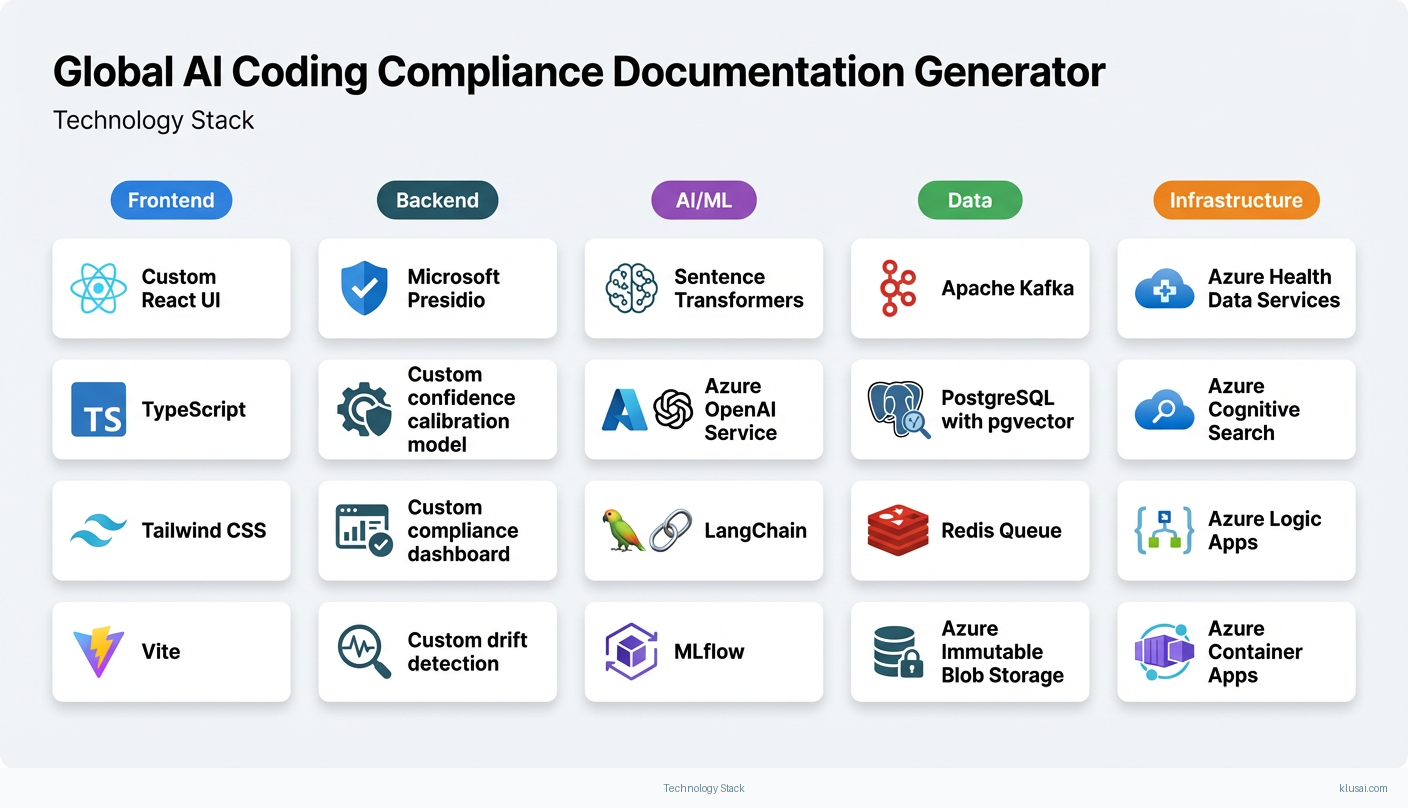Select the React atom icon on Custom React UI
This screenshot has width=1408, height=808.
[x=97, y=288]
